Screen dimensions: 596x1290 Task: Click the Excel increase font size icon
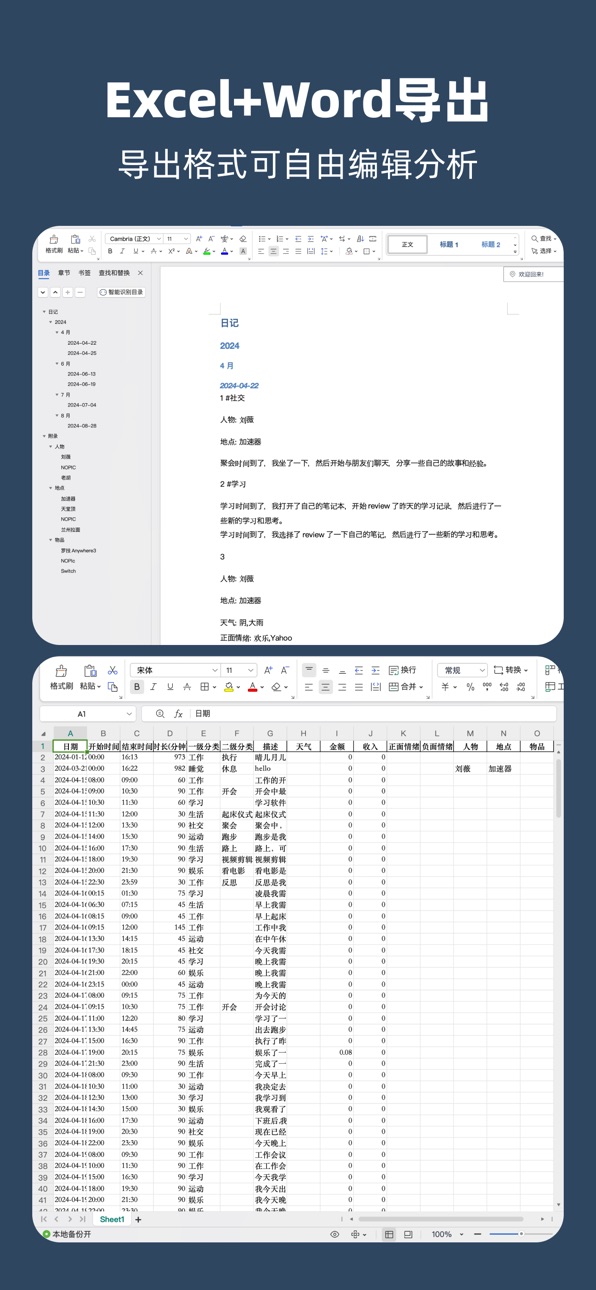click(267, 670)
